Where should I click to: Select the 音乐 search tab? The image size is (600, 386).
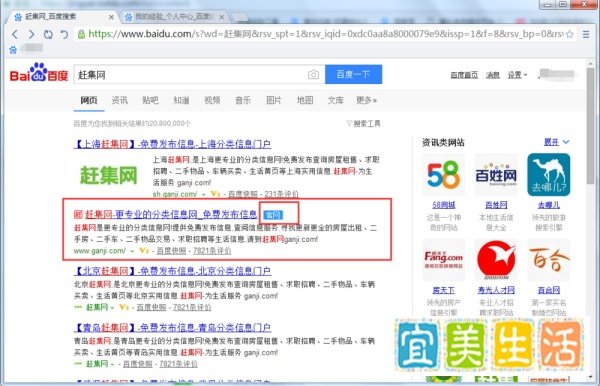(x=243, y=100)
